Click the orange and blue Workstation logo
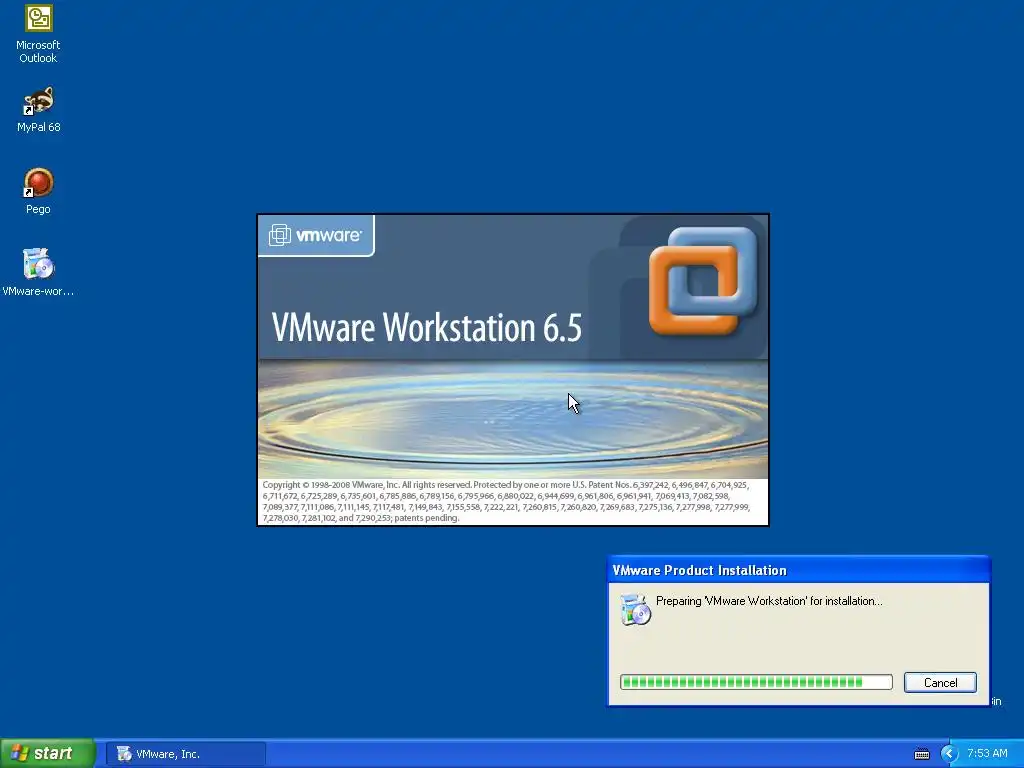 click(703, 281)
